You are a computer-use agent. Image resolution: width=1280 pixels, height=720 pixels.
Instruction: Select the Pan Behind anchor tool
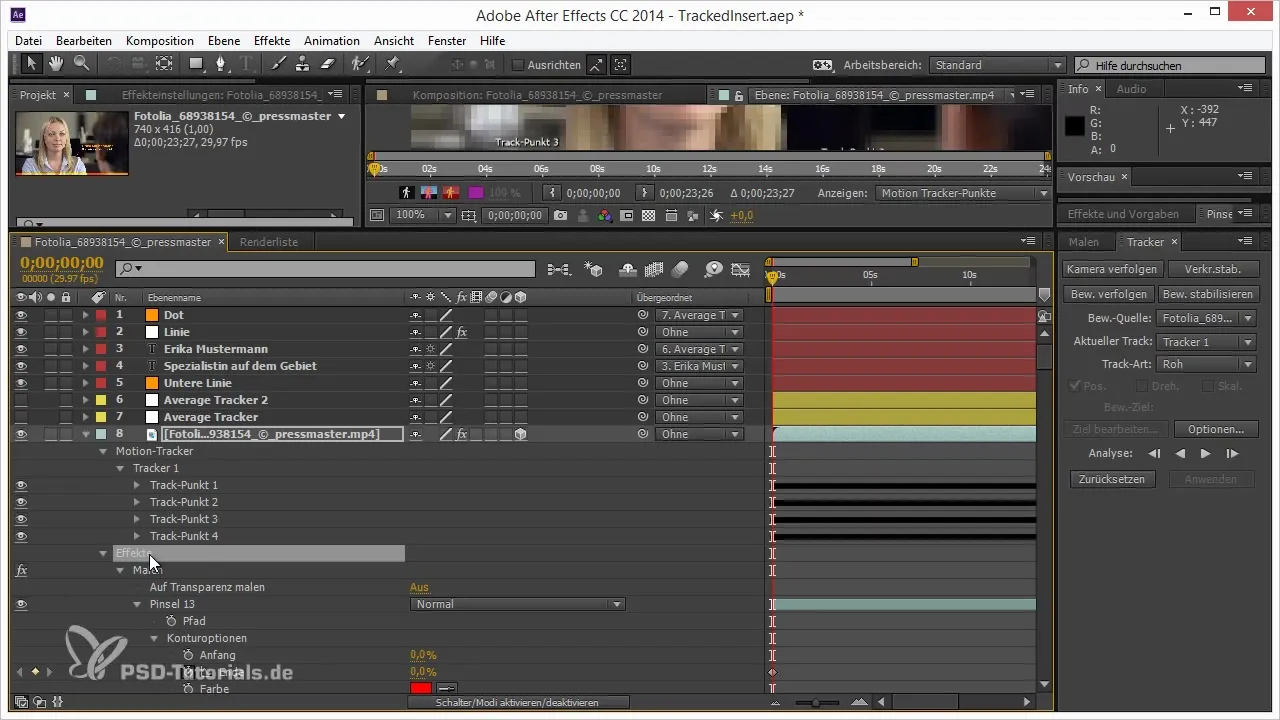[x=165, y=64]
